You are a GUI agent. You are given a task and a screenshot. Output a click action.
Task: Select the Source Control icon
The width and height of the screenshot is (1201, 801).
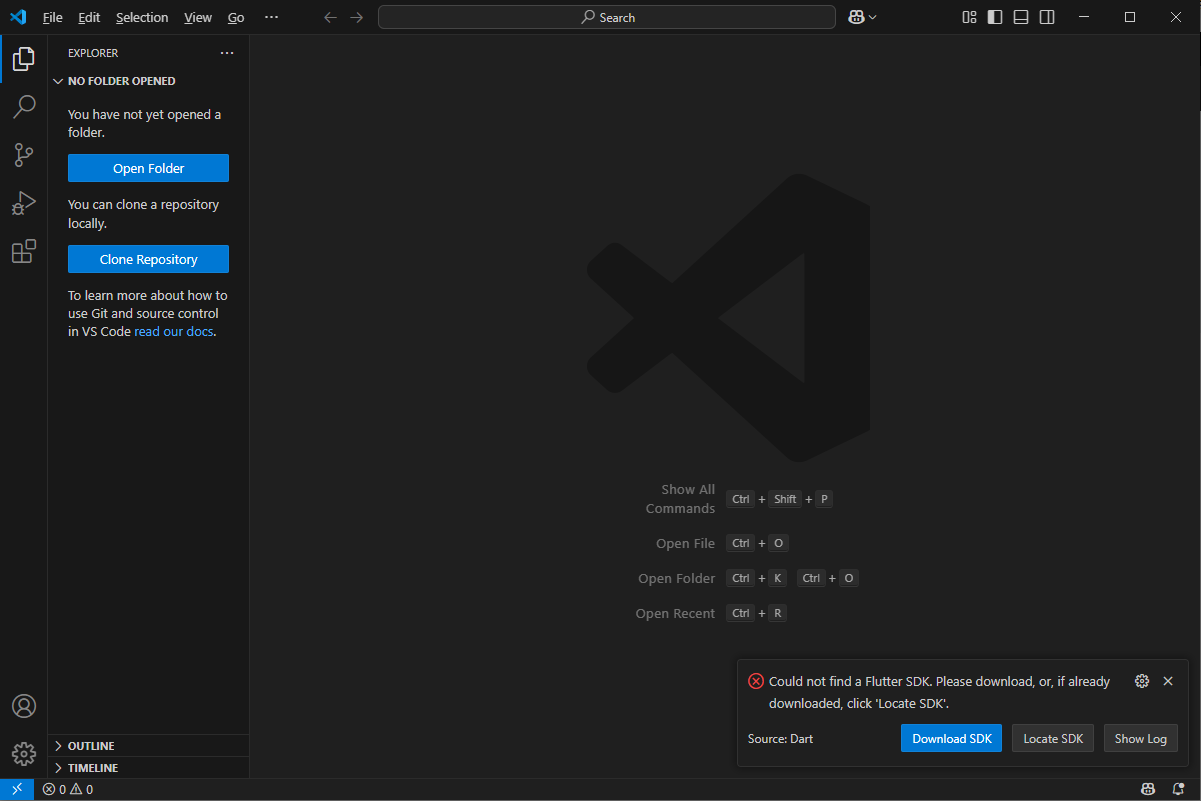23,155
